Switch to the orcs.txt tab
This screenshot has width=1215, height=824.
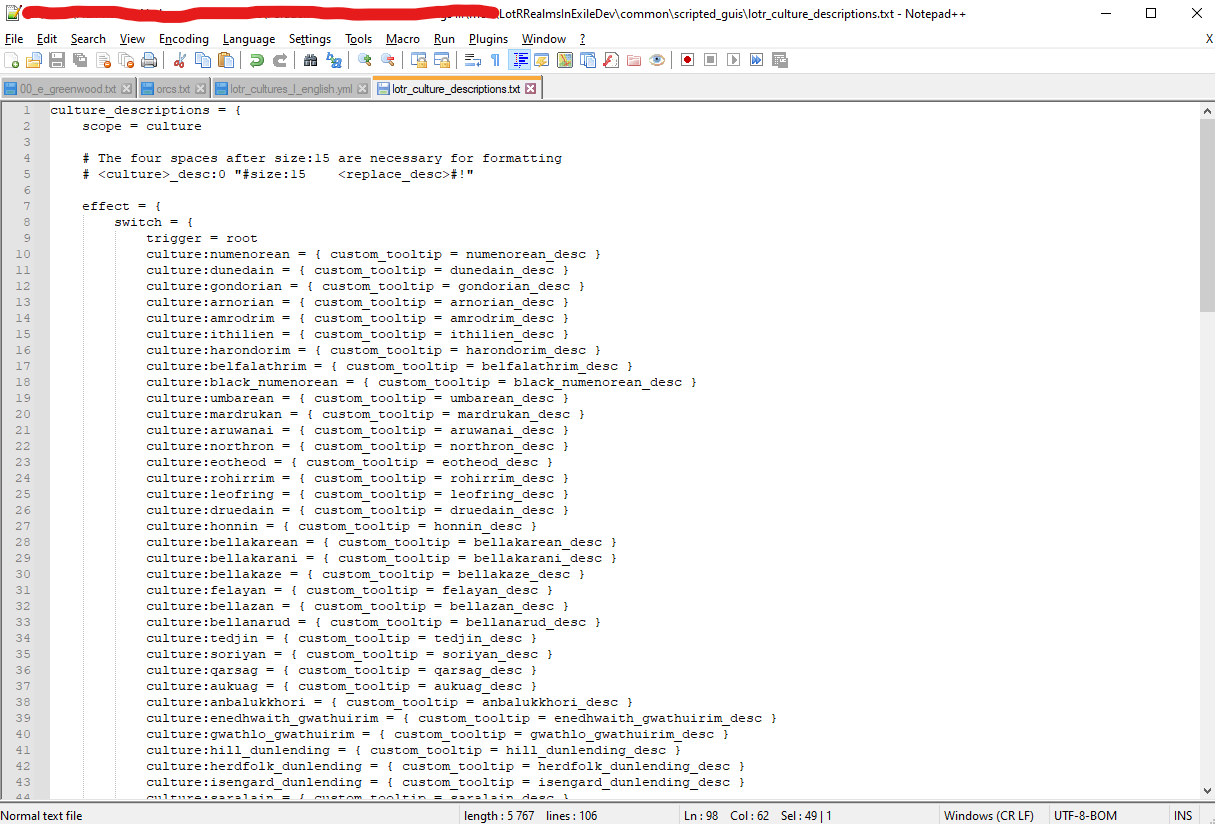tap(172, 89)
